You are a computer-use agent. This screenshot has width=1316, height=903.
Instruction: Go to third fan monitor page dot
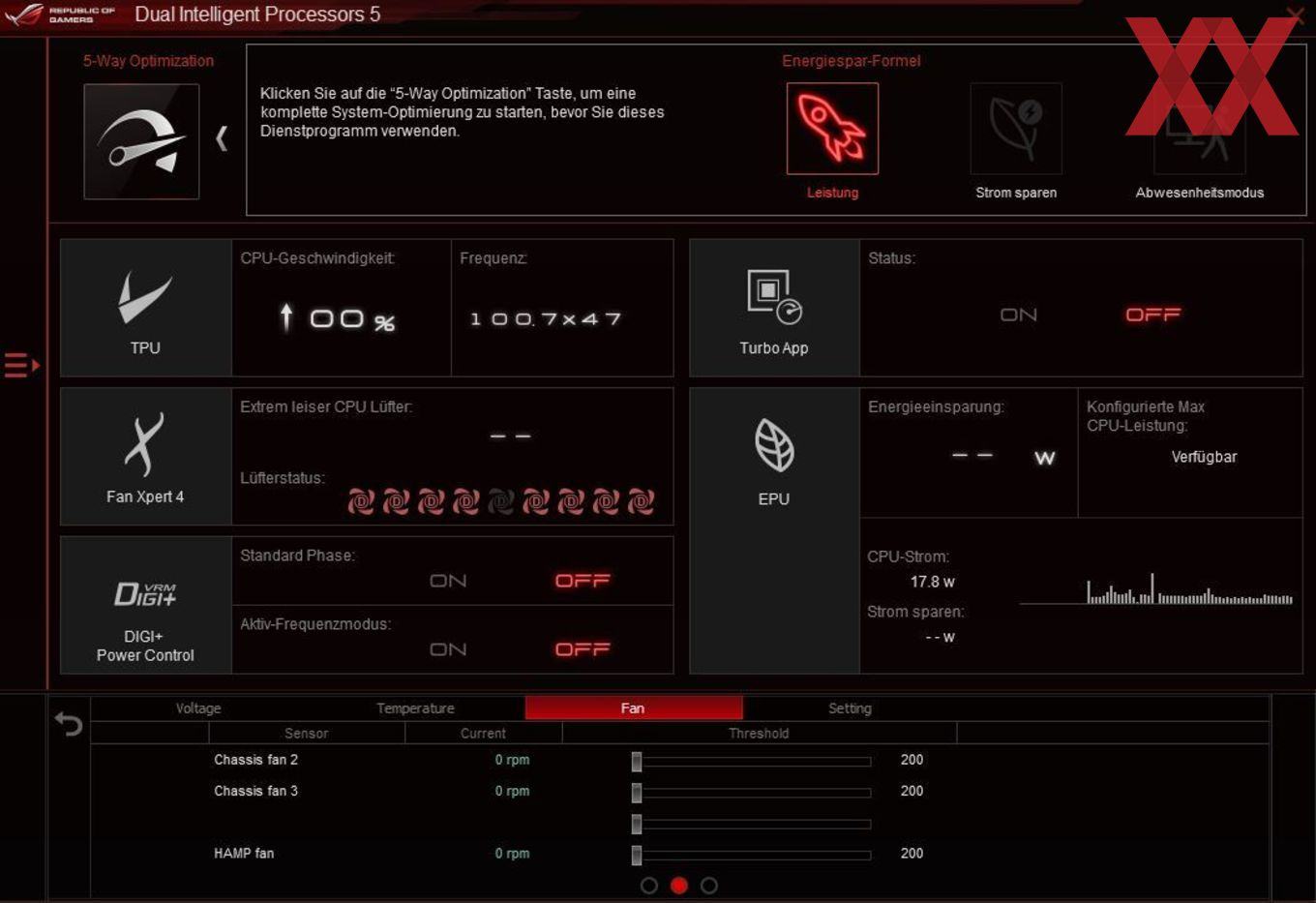click(709, 886)
